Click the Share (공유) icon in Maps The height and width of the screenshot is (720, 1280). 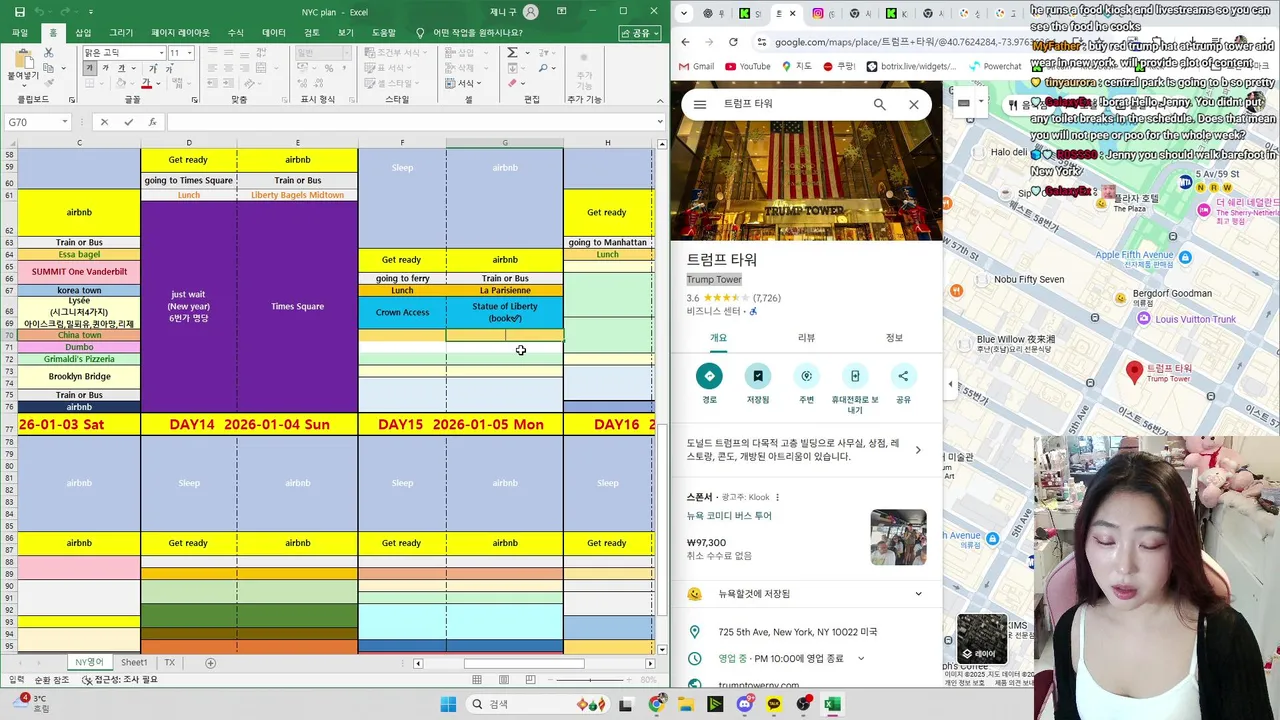pos(903,376)
